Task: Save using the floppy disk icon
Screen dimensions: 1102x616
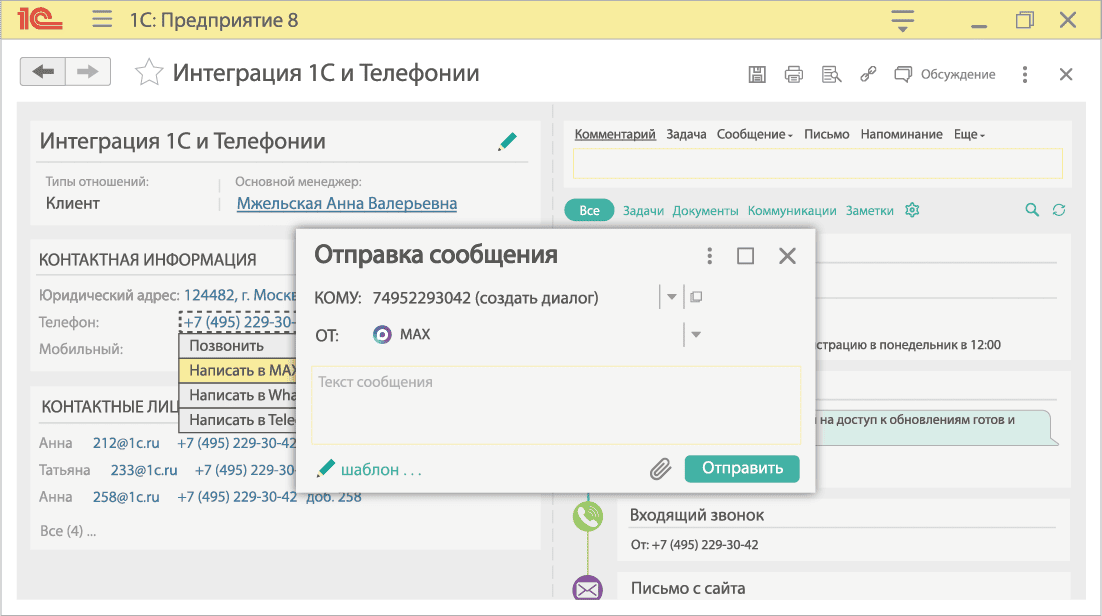Action: pos(757,75)
